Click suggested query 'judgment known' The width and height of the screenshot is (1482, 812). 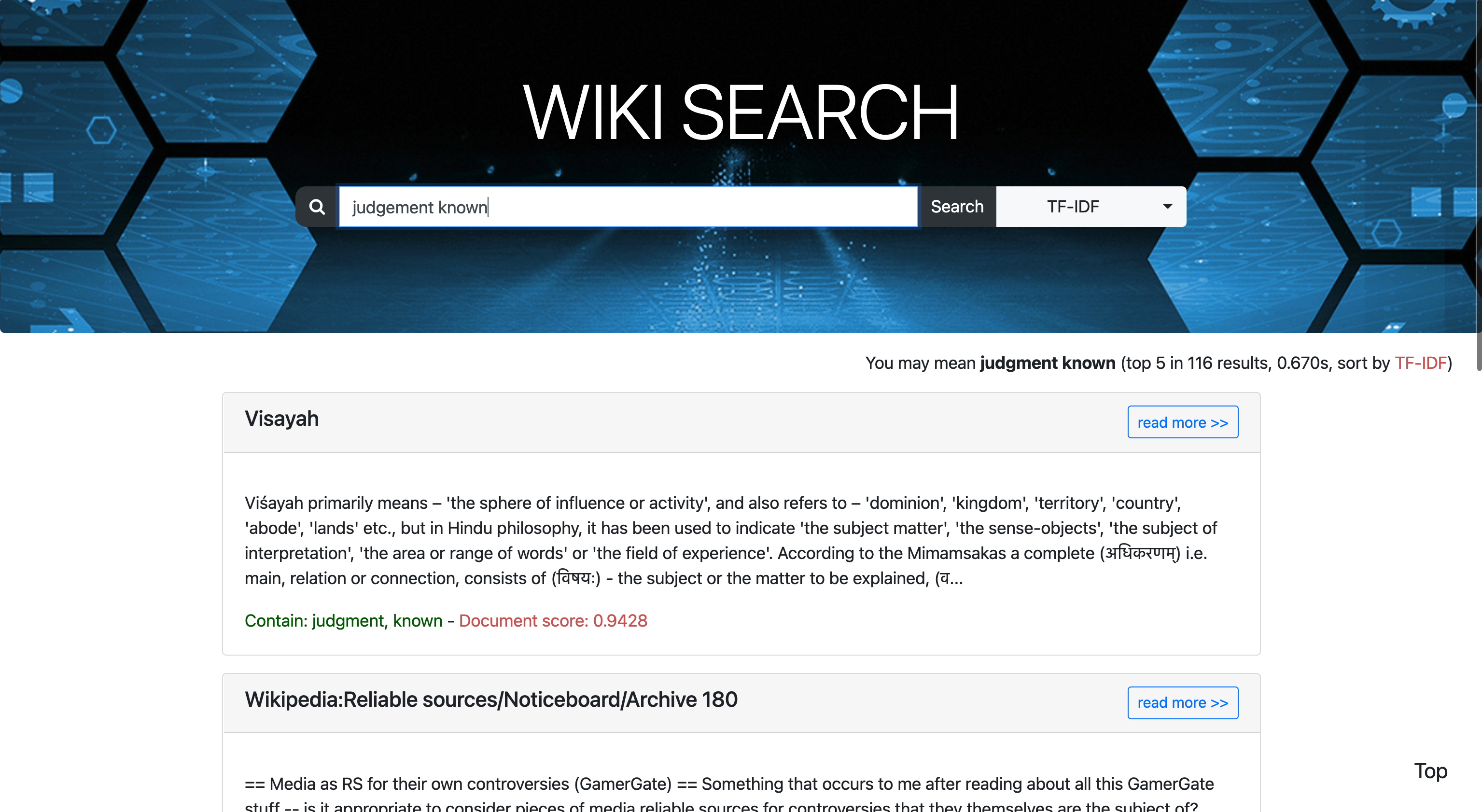coord(1047,363)
